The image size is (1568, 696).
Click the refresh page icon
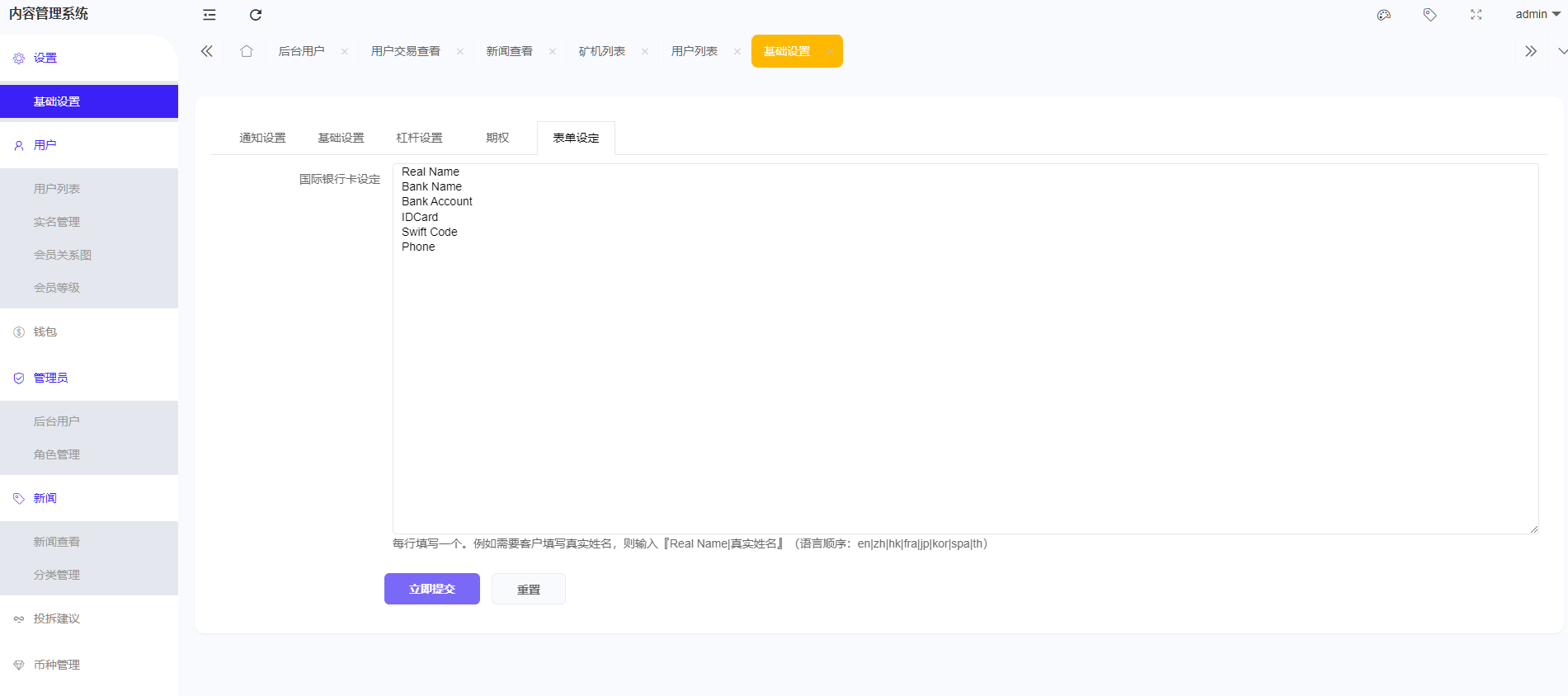pyautogui.click(x=256, y=15)
